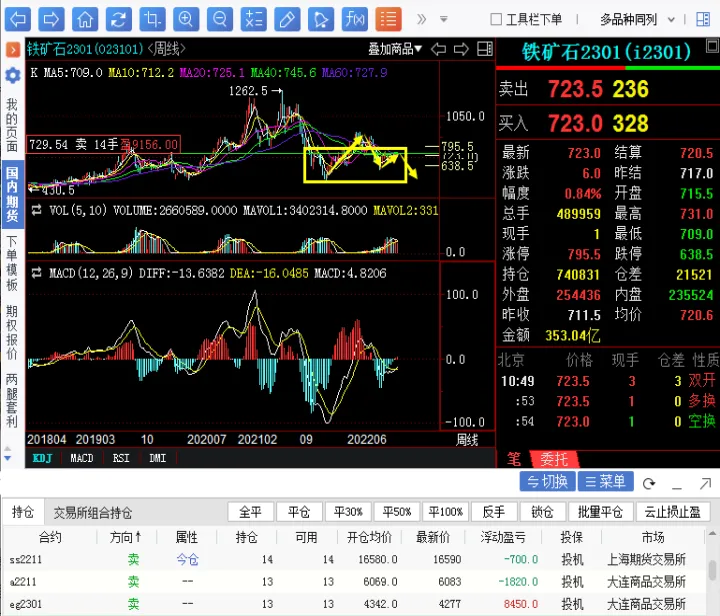Sort by the 方向 column header
The height and width of the screenshot is (616, 720).
point(126,537)
